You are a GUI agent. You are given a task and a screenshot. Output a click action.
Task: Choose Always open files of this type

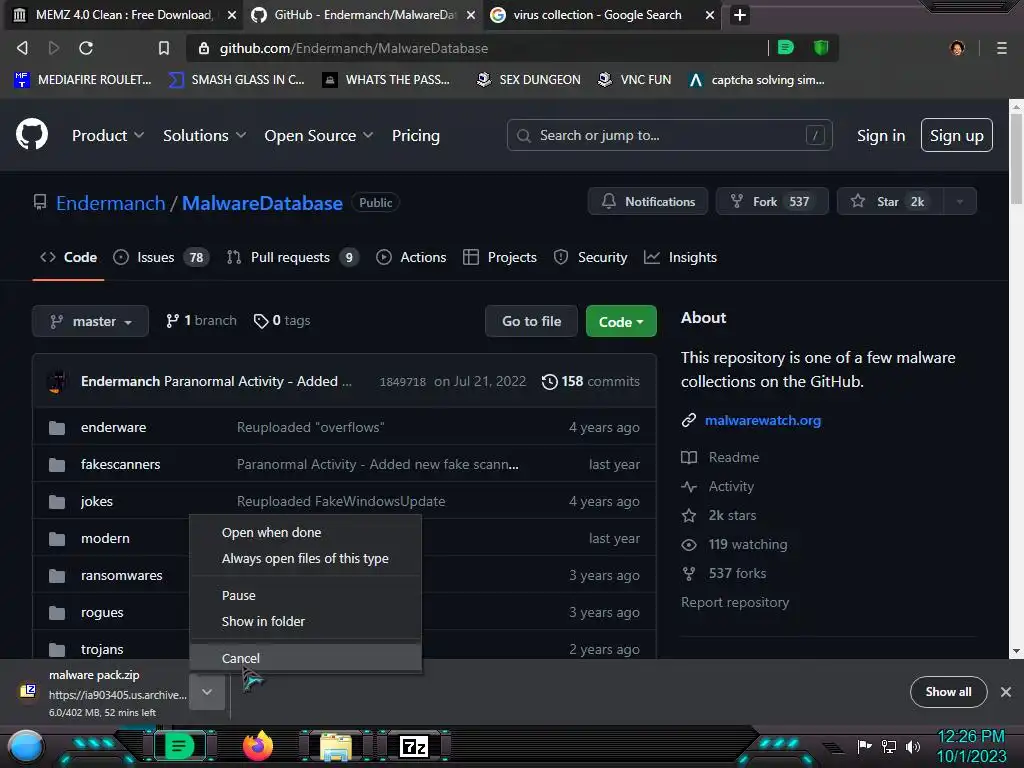[x=305, y=558]
